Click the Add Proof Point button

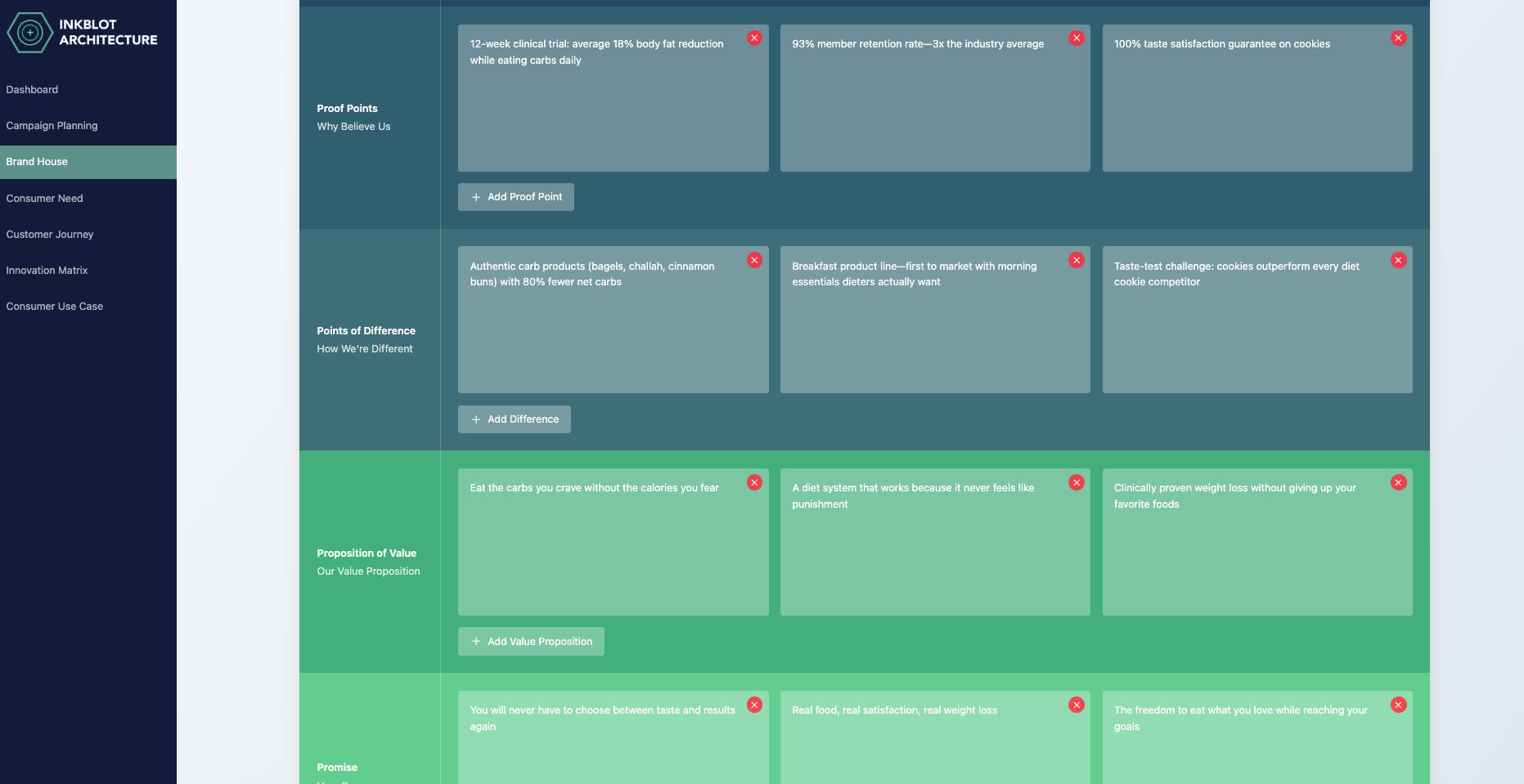(x=516, y=197)
